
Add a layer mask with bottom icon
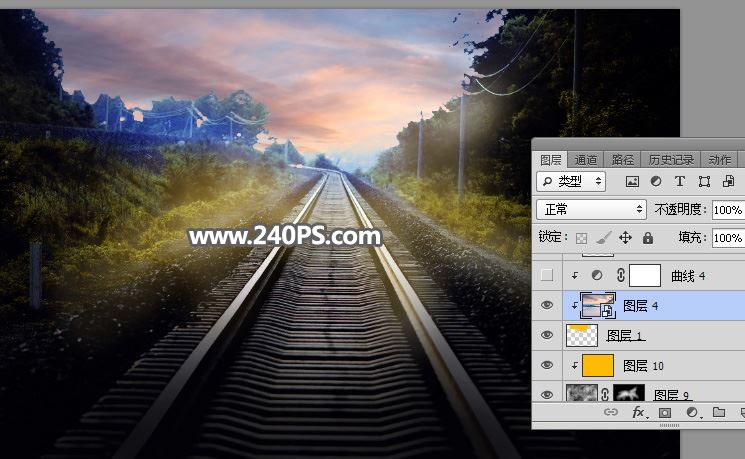pyautogui.click(x=664, y=412)
